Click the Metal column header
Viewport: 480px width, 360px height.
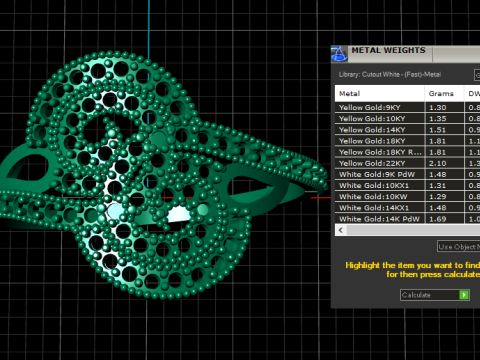coord(380,94)
